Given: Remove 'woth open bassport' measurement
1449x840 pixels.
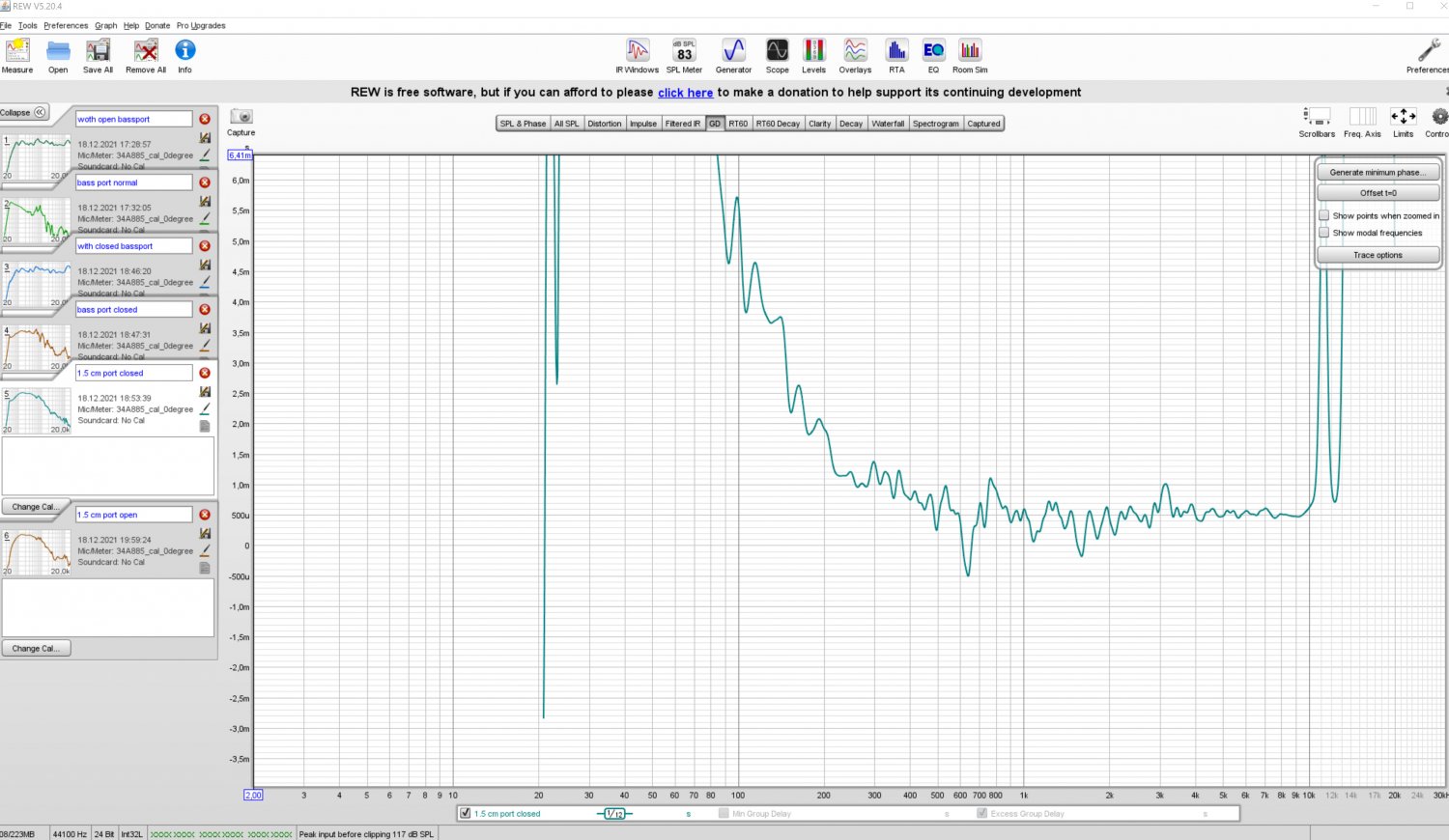Looking at the screenshot, I should pyautogui.click(x=205, y=119).
